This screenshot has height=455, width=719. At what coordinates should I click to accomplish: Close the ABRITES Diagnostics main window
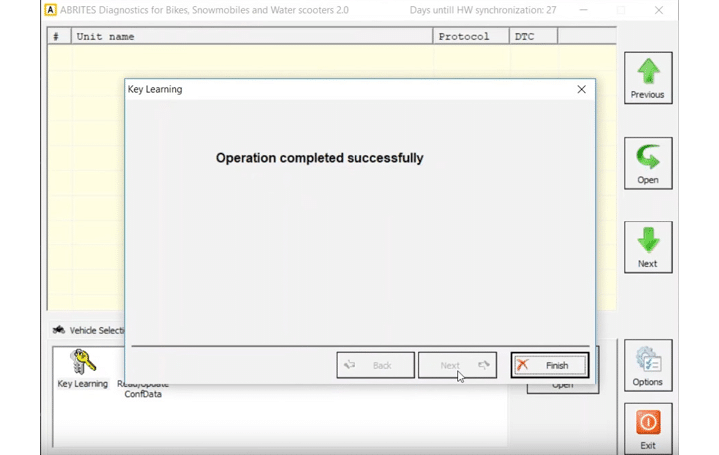pos(658,10)
